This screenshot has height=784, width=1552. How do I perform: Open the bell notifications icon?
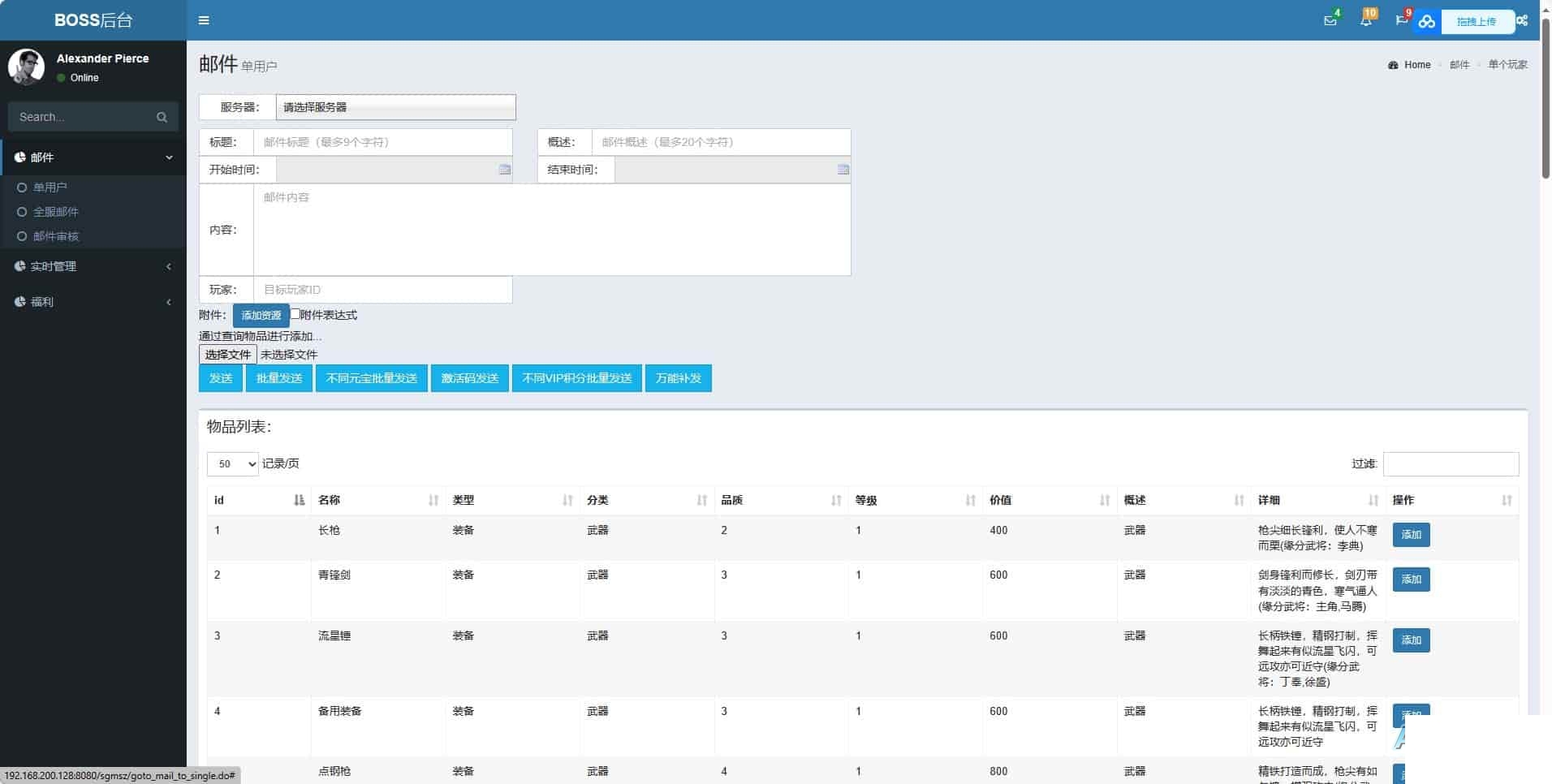(x=1365, y=20)
